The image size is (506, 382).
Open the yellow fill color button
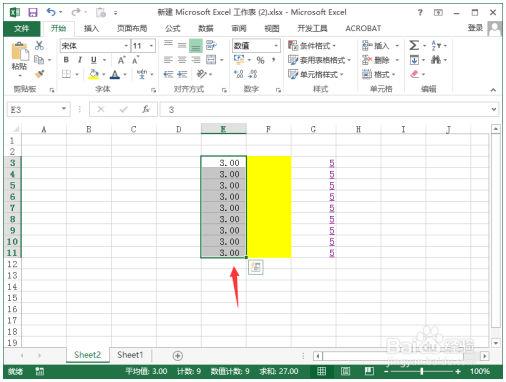click(x=94, y=74)
